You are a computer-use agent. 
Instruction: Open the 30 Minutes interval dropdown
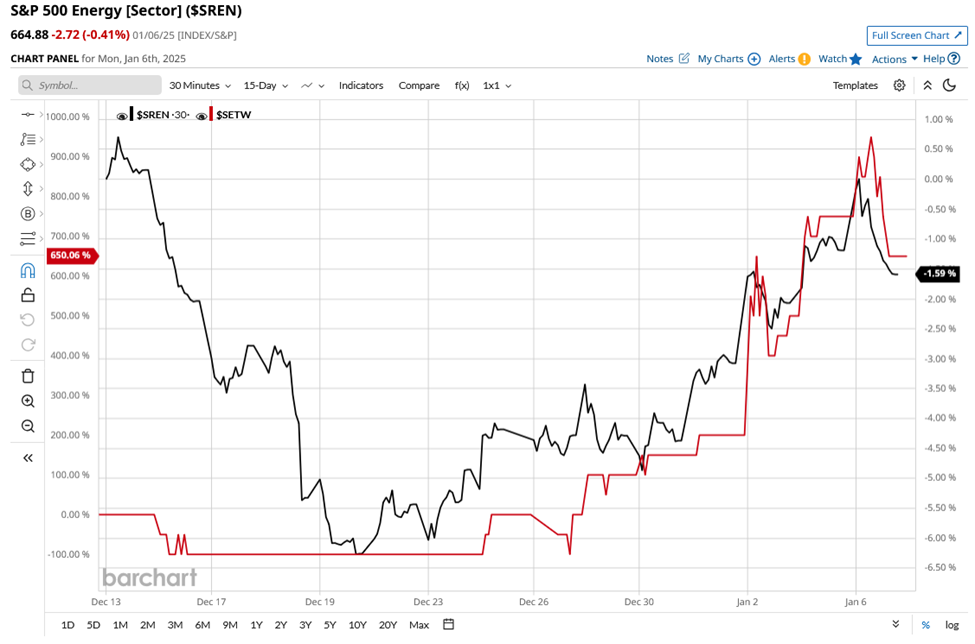point(200,86)
